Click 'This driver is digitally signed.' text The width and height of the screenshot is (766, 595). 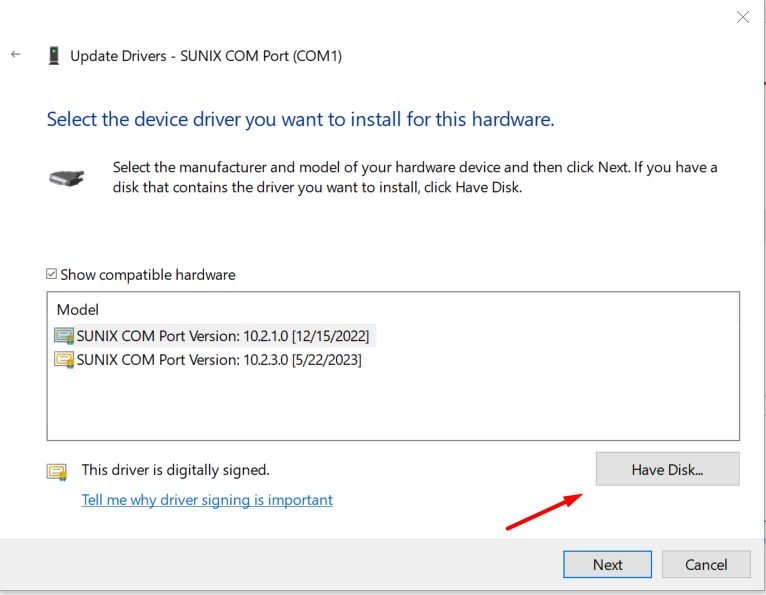click(175, 470)
